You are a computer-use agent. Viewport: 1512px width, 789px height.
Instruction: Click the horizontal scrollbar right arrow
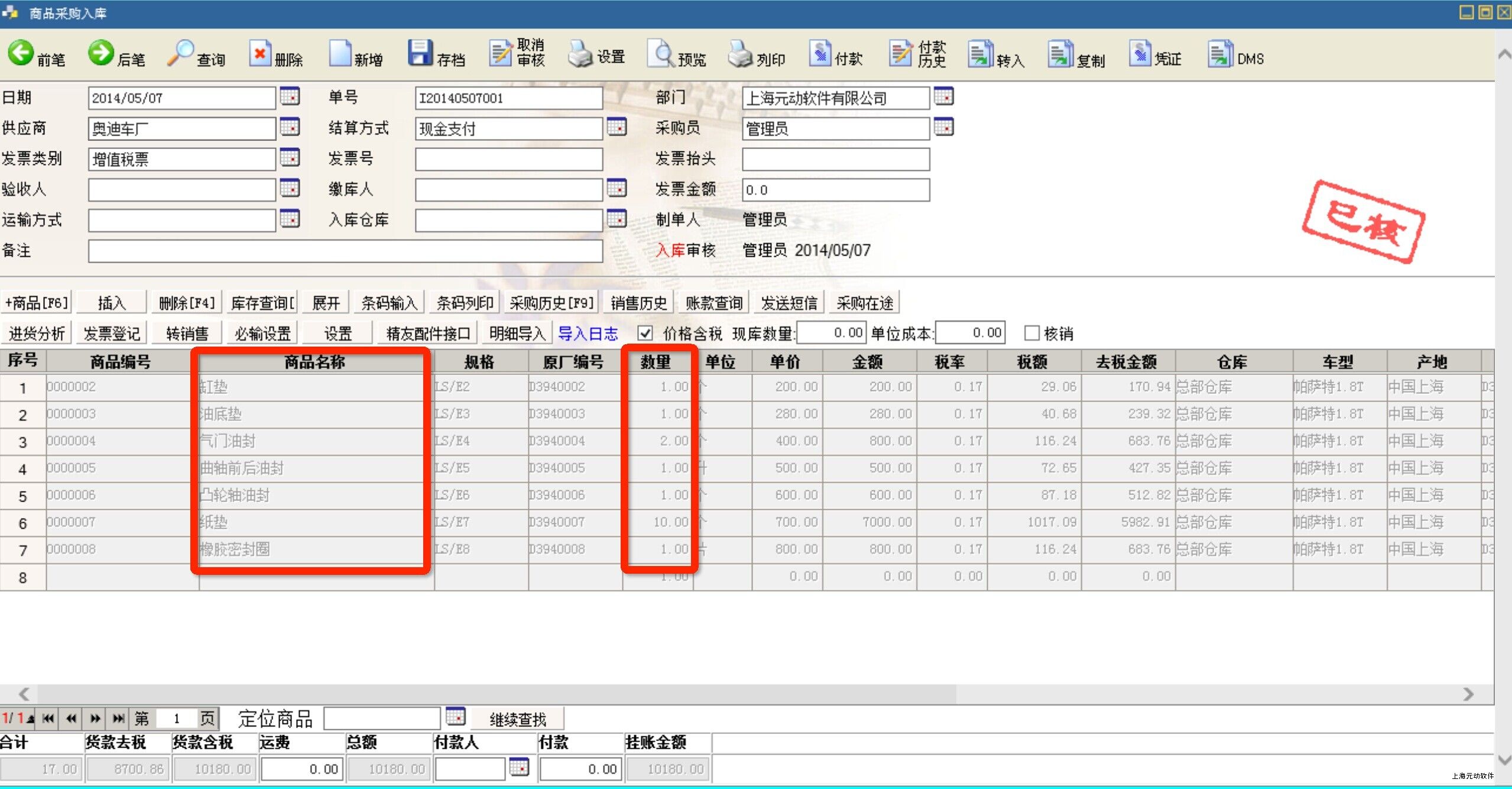tap(1469, 694)
